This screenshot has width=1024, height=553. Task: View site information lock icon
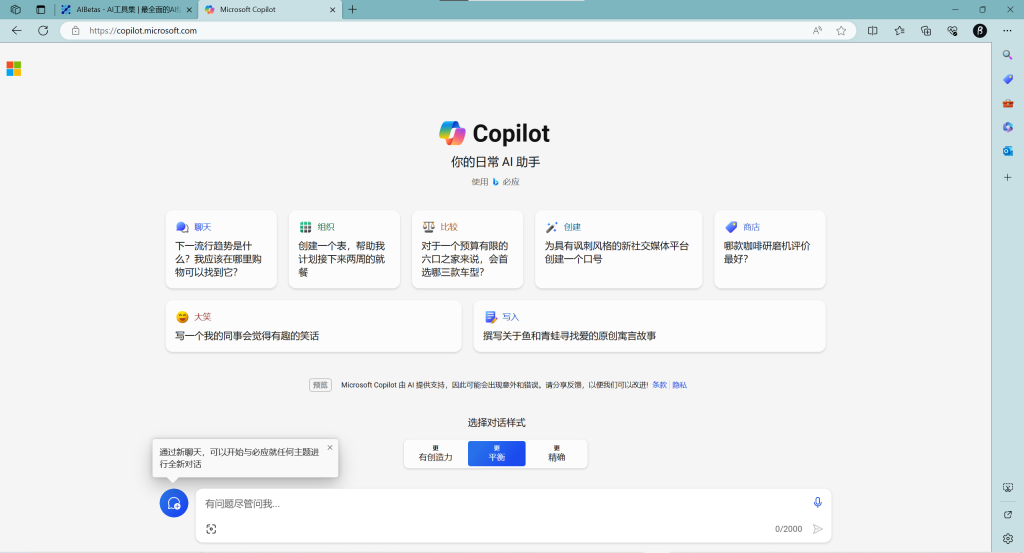[x=76, y=31]
